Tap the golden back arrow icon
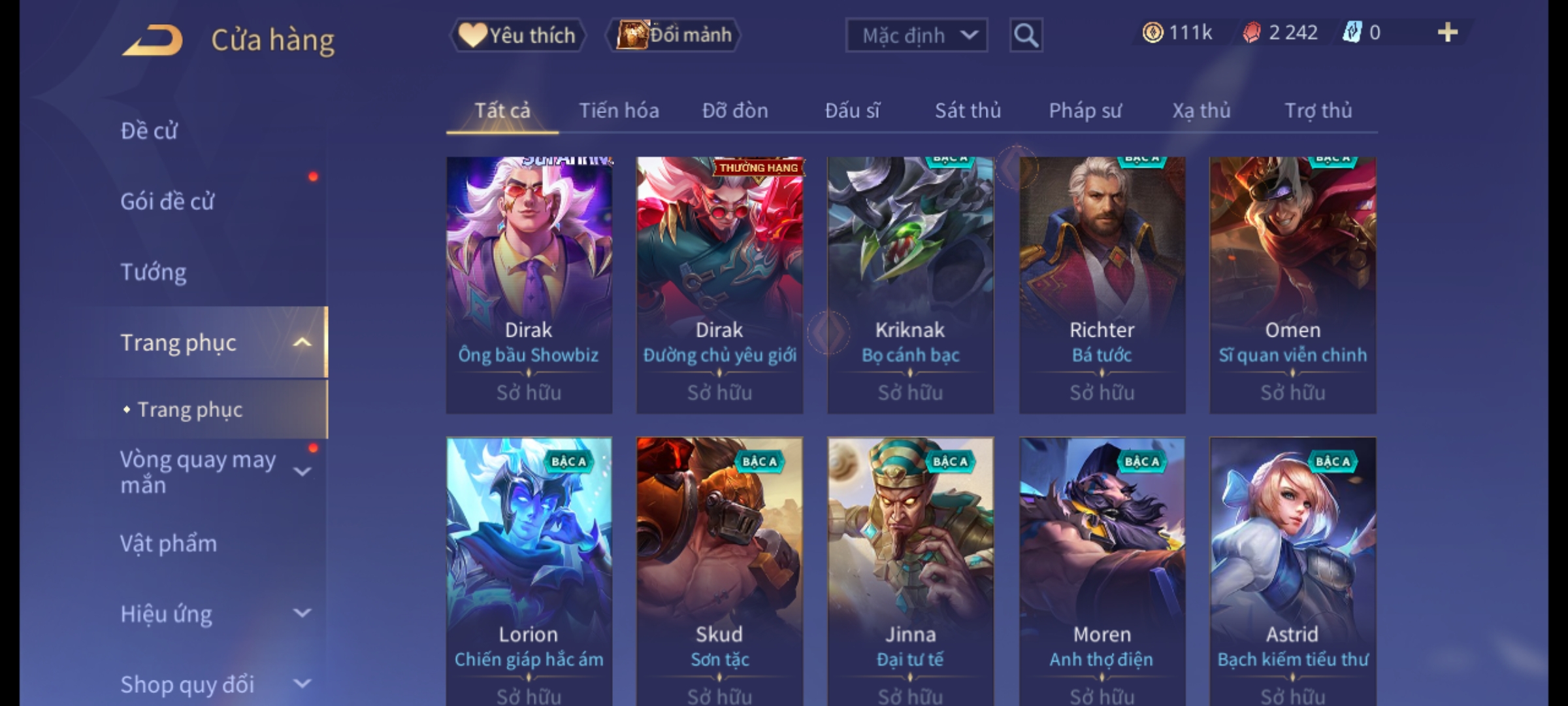The image size is (1568, 706). tap(152, 40)
